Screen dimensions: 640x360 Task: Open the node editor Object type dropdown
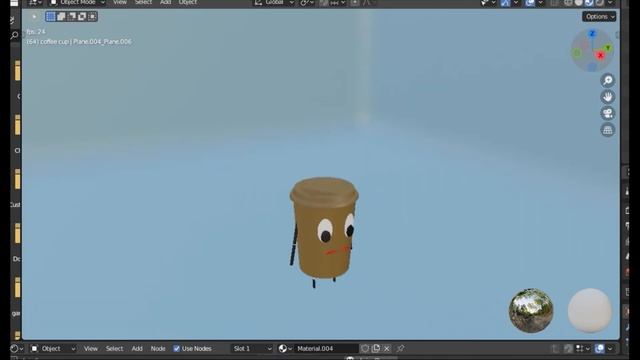coord(53,349)
